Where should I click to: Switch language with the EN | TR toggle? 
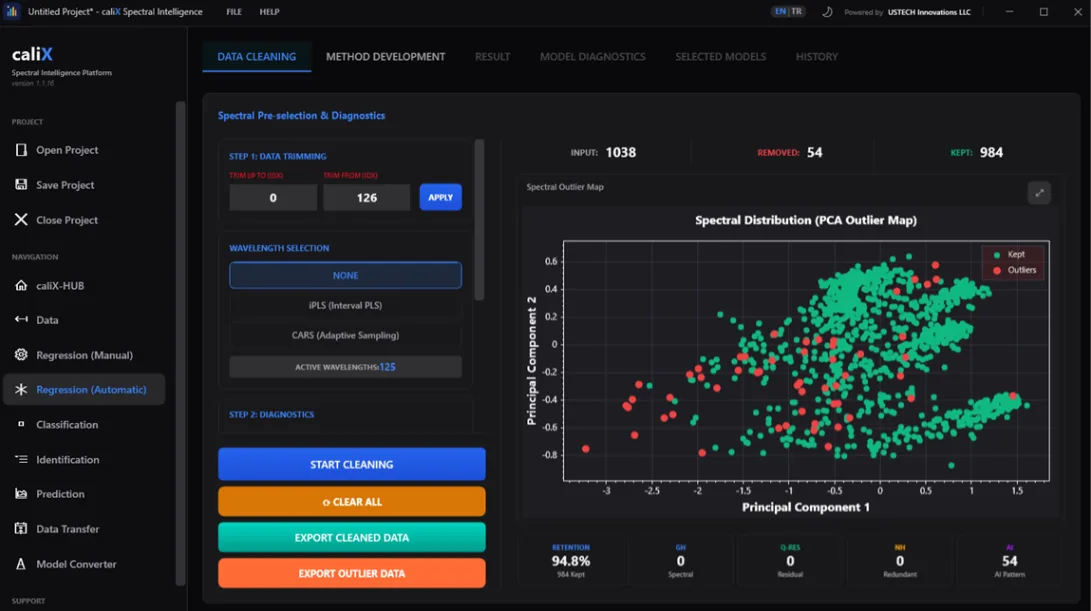788,12
